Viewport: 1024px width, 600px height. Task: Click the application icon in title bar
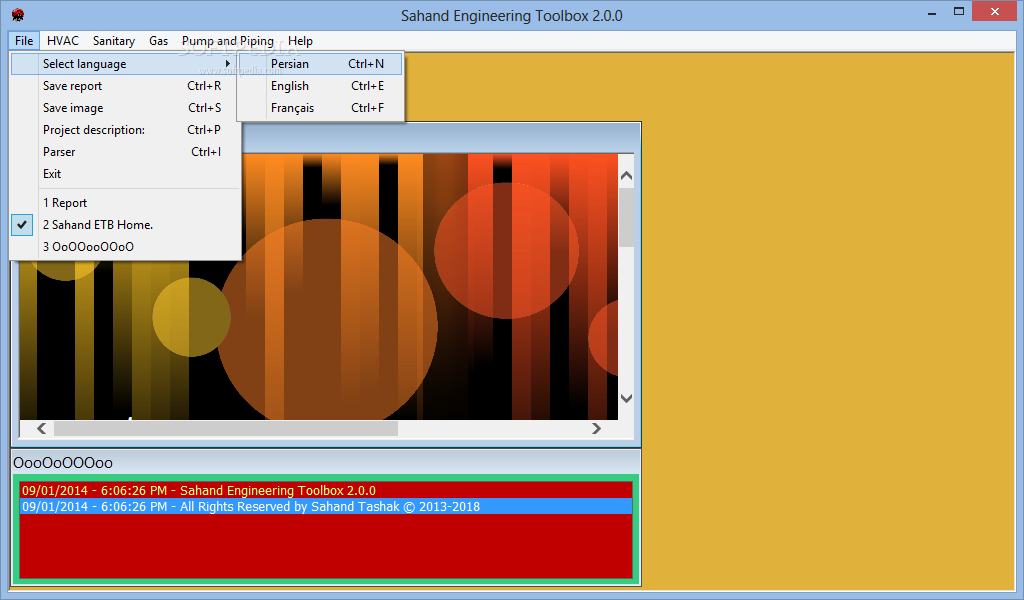click(x=18, y=14)
